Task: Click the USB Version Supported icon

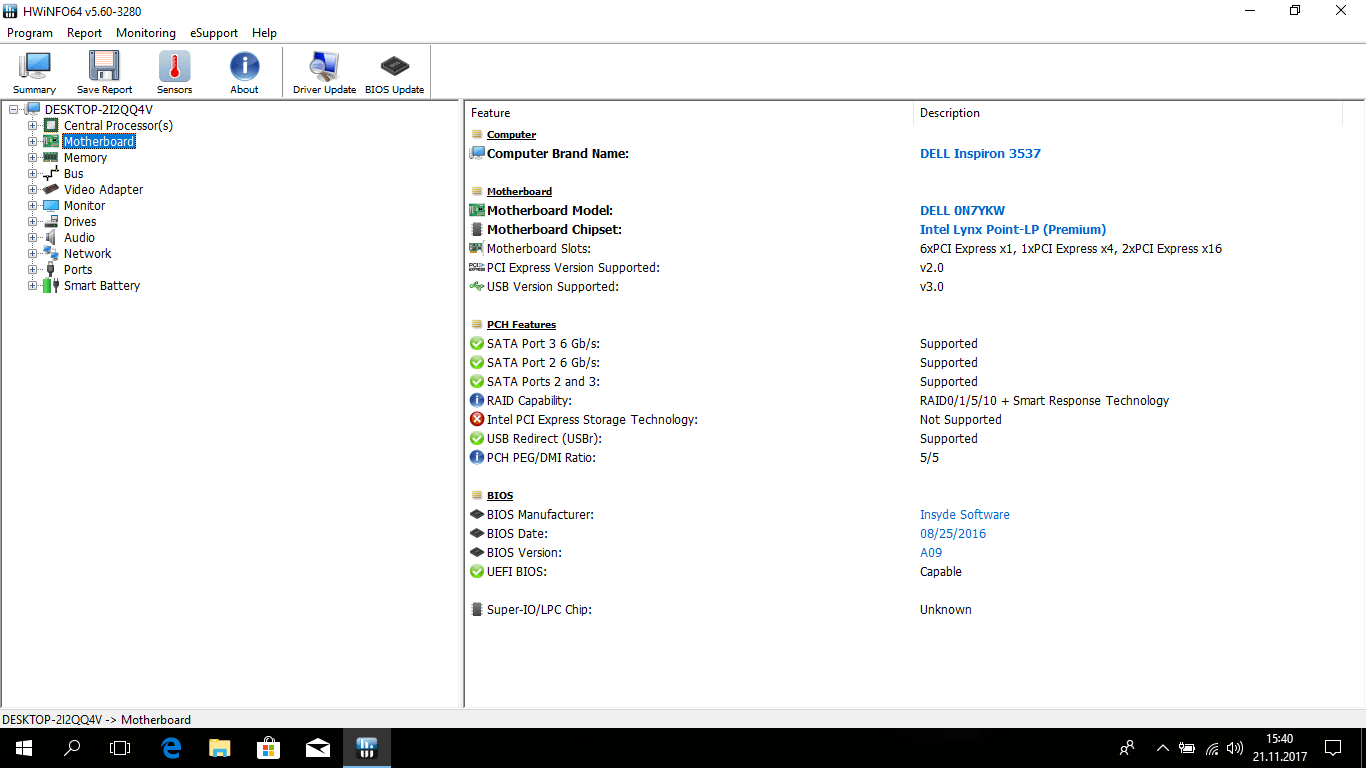Action: click(477, 286)
